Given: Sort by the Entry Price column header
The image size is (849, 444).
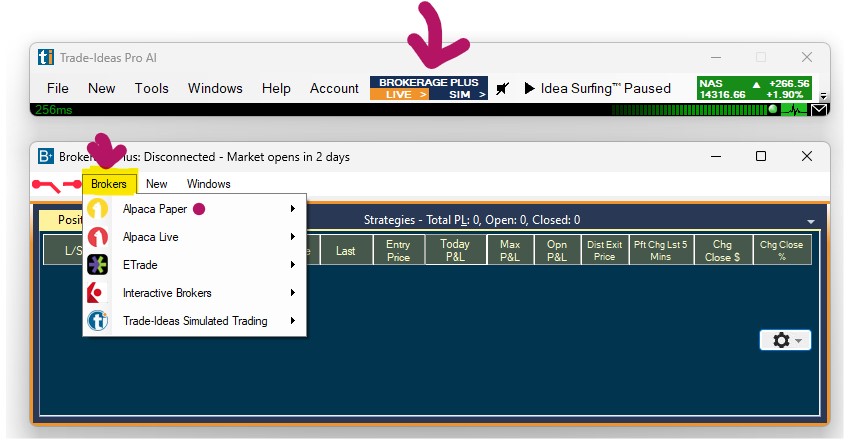Looking at the screenshot, I should (399, 251).
